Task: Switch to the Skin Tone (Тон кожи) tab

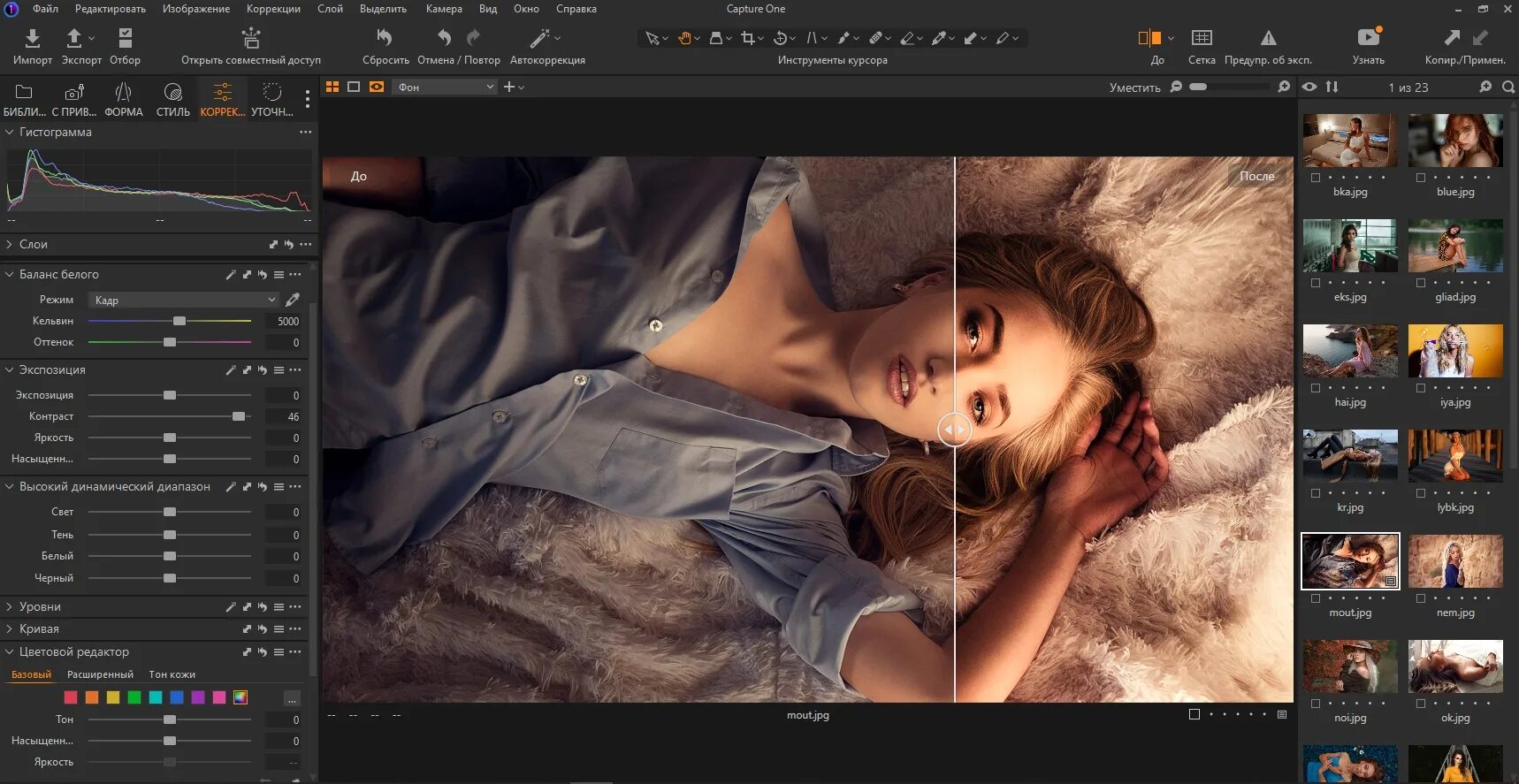Action: point(172,674)
